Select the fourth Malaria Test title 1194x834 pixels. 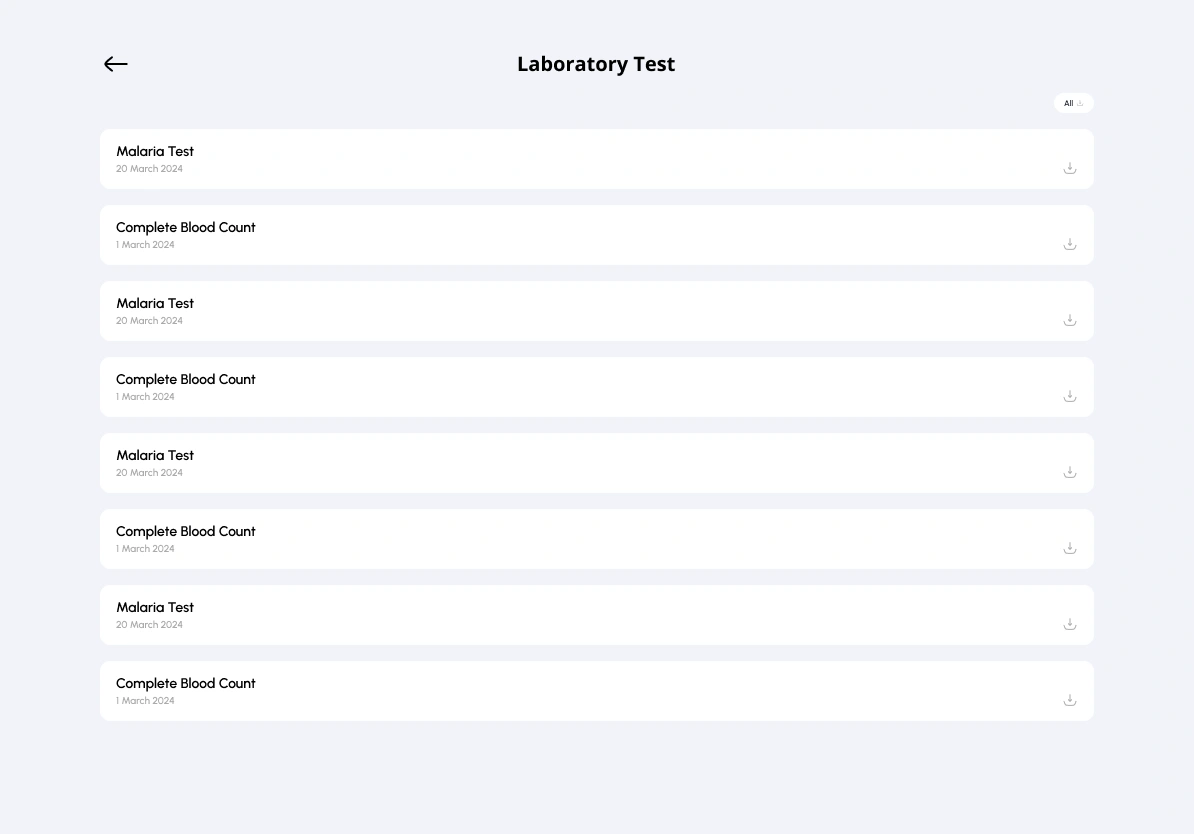[155, 607]
